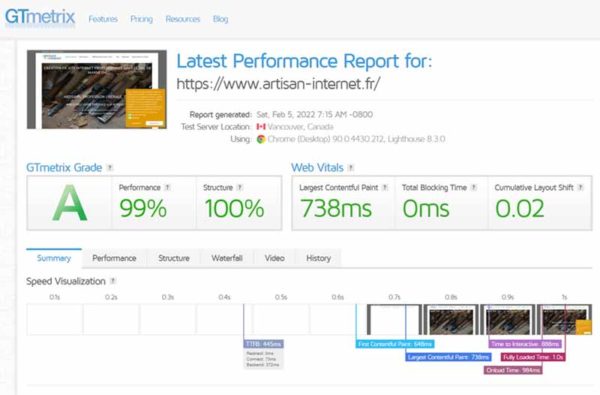The width and height of the screenshot is (600, 395).
Task: Click help icon beside Speed Visualization
Action: click(x=113, y=281)
